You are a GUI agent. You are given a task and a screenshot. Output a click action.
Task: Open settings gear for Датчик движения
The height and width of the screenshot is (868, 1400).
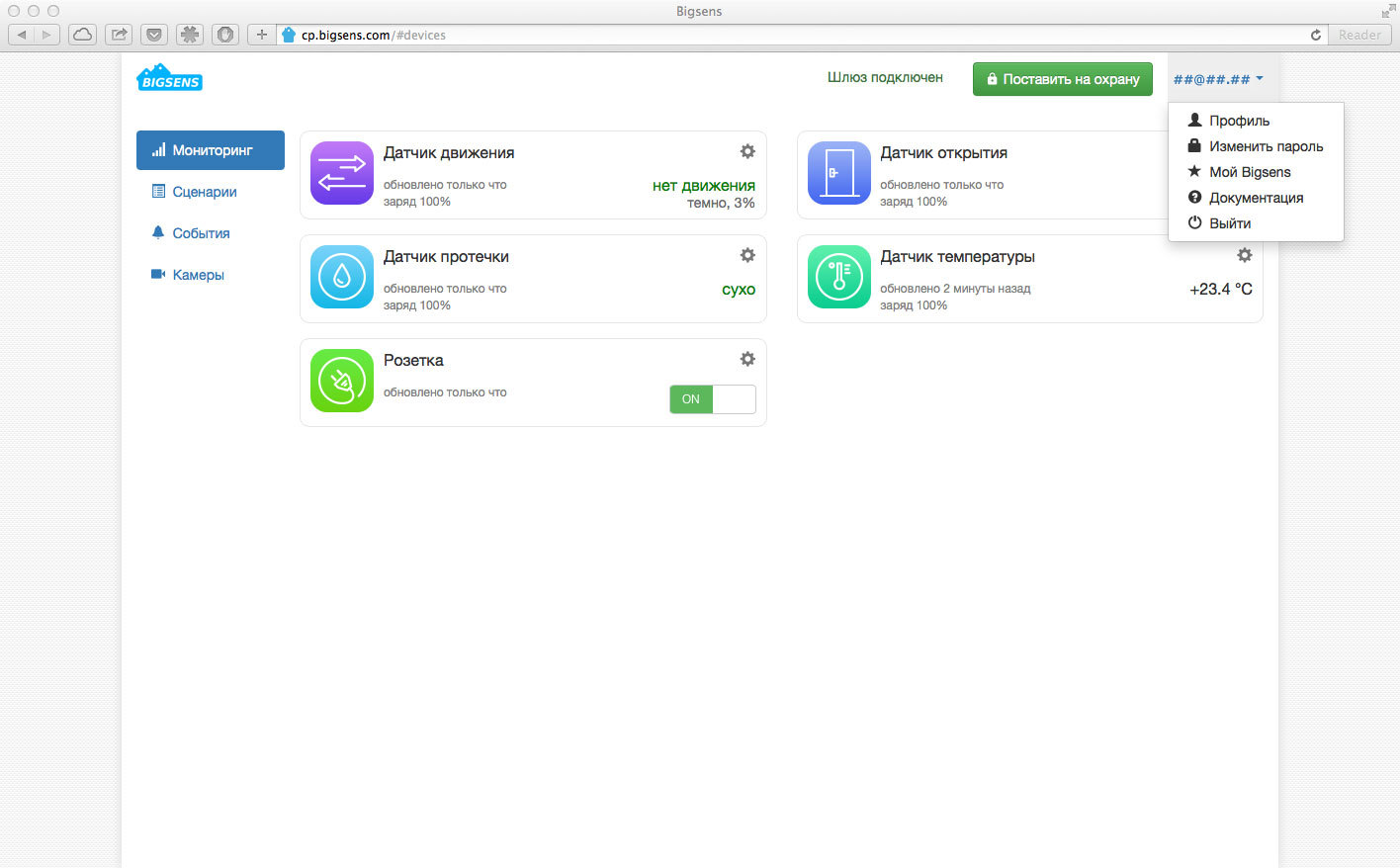click(747, 151)
